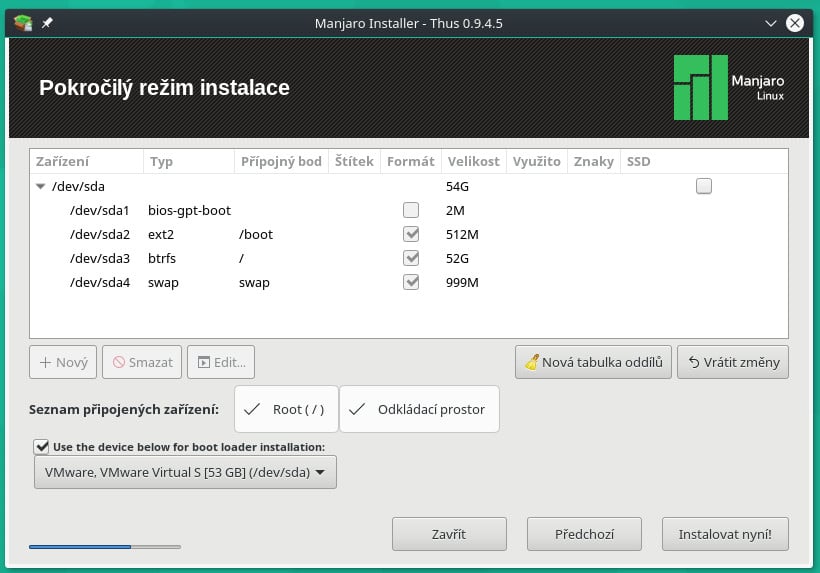Click the 52G size value
The height and width of the screenshot is (573, 820).
457,258
